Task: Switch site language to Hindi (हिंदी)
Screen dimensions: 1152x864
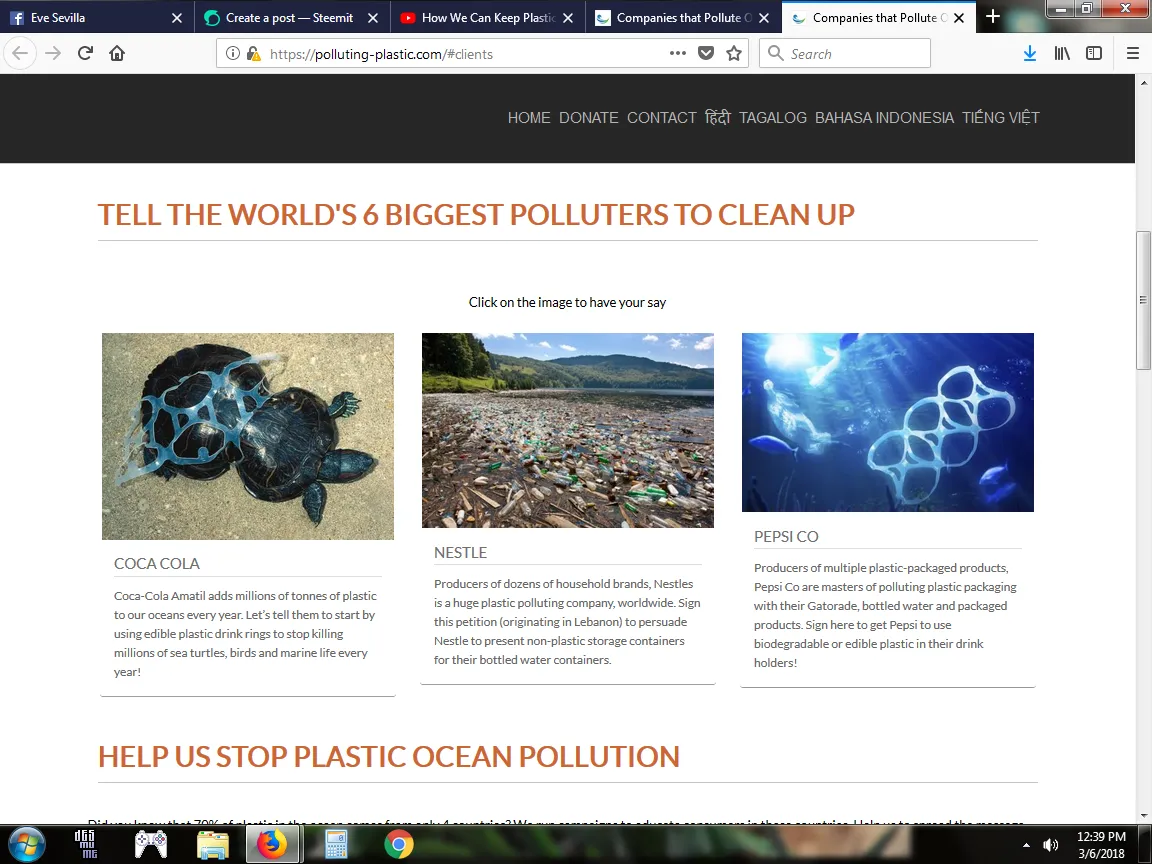Action: (718, 118)
